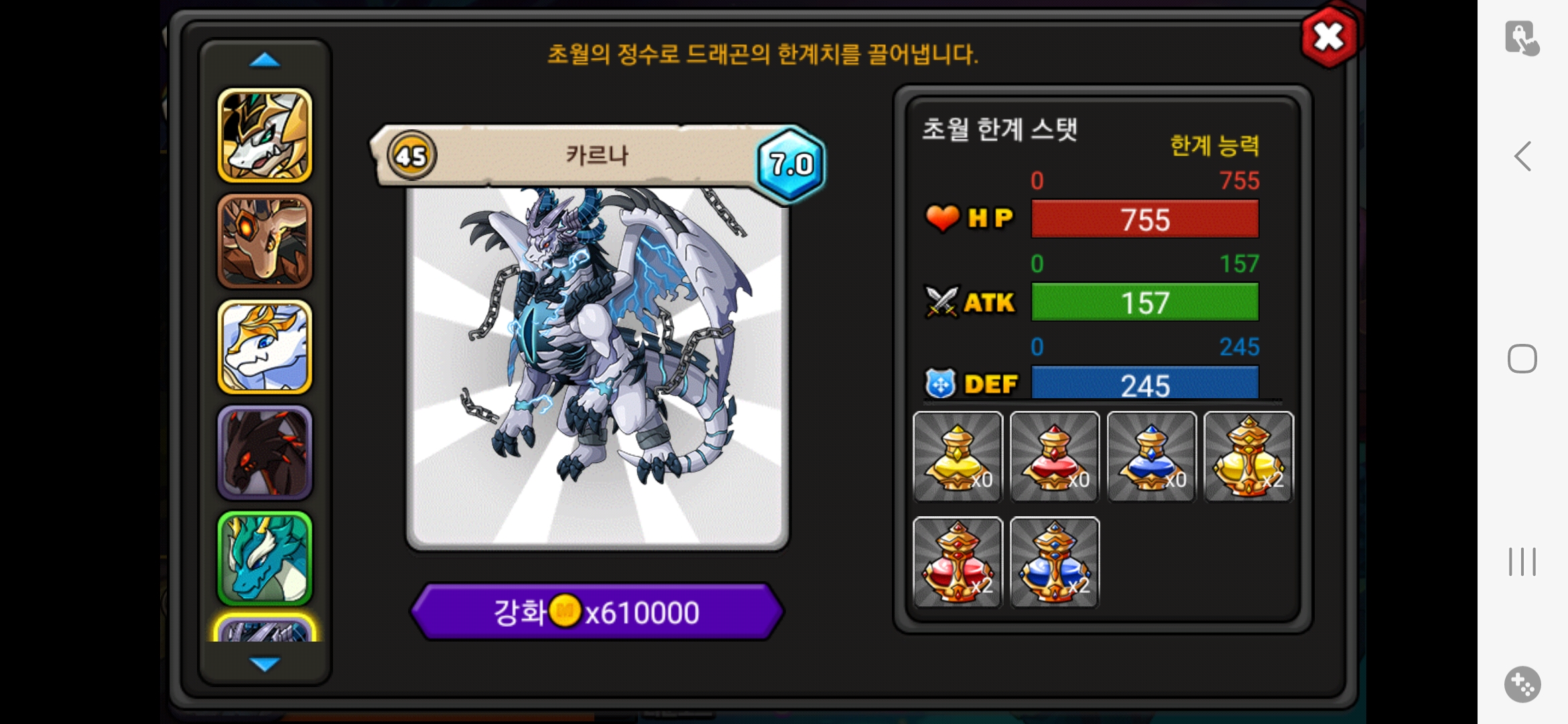Select the brown deer-like dragon portrait
The image size is (1568, 724).
pos(265,241)
